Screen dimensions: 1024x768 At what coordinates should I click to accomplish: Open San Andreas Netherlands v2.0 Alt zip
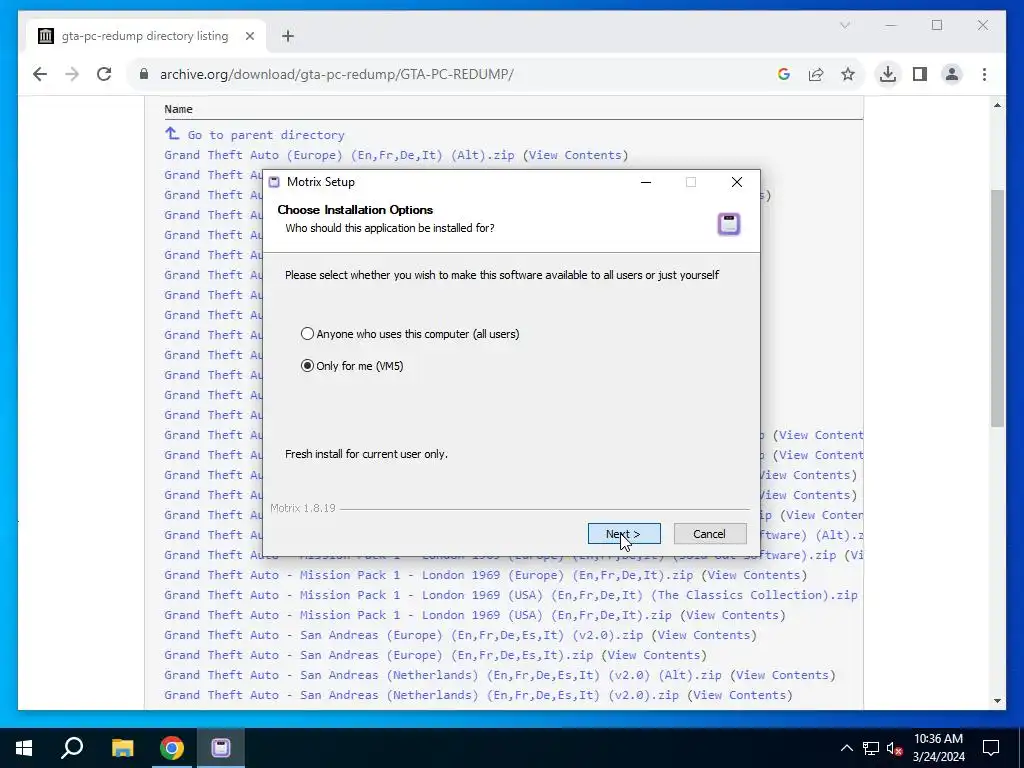pyautogui.click(x=443, y=675)
